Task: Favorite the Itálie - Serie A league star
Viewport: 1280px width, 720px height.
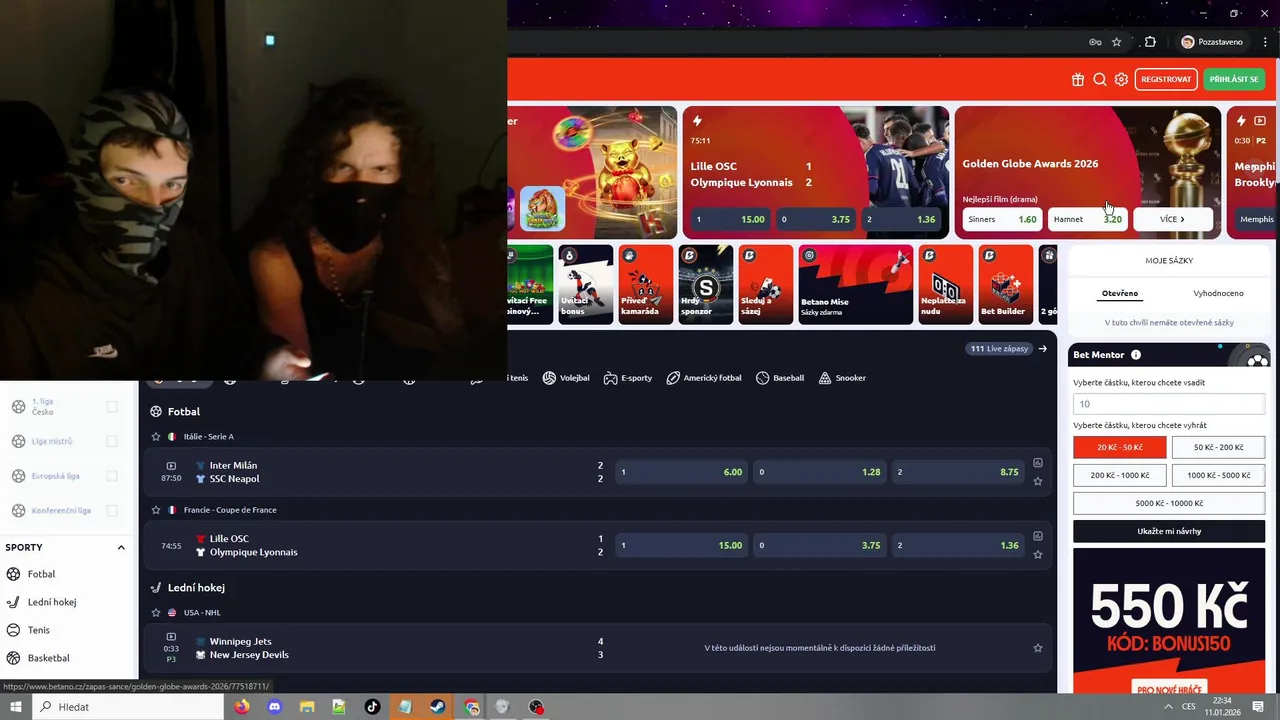Action: click(x=156, y=437)
